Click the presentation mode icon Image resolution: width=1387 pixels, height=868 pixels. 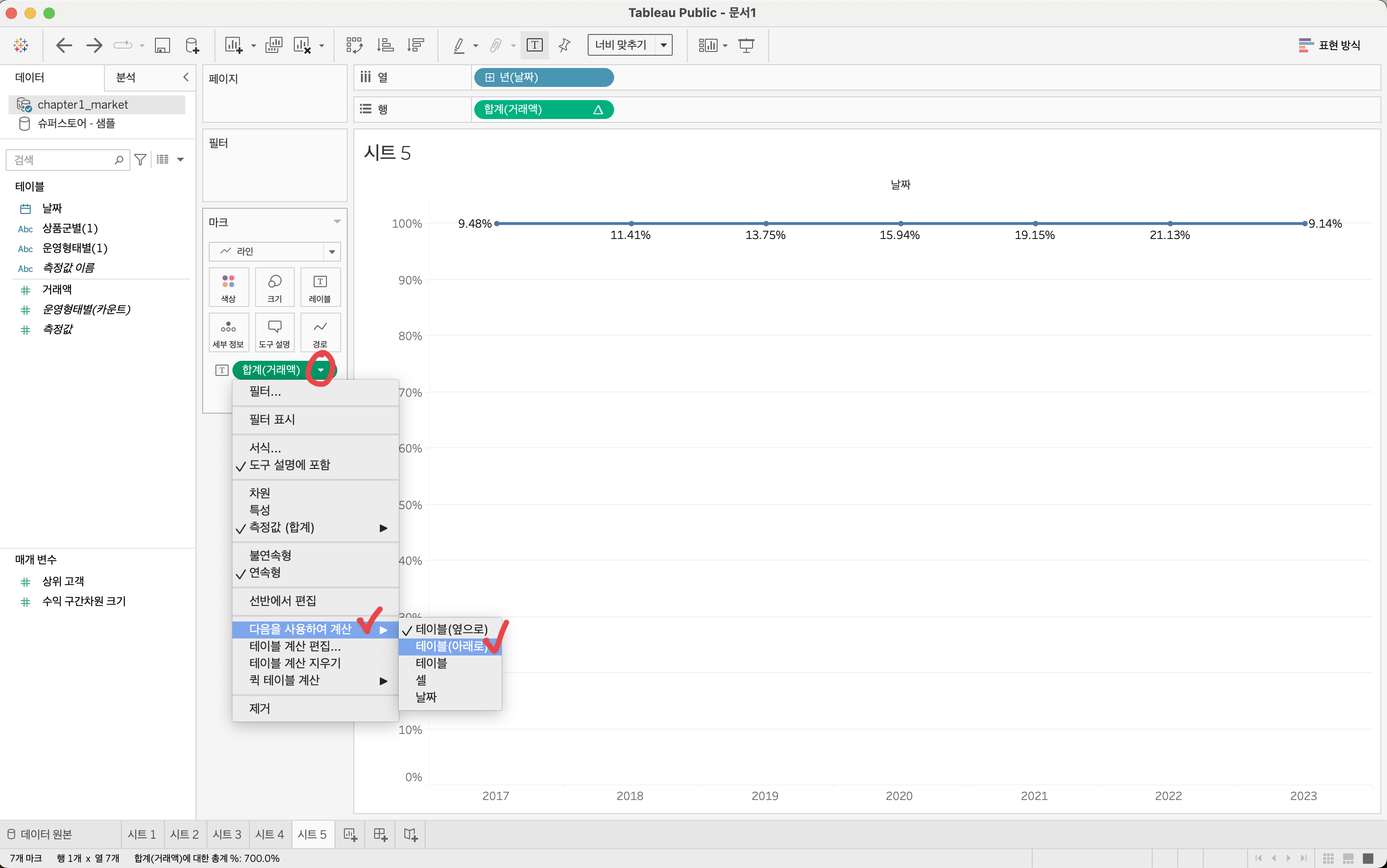pyautogui.click(x=746, y=45)
